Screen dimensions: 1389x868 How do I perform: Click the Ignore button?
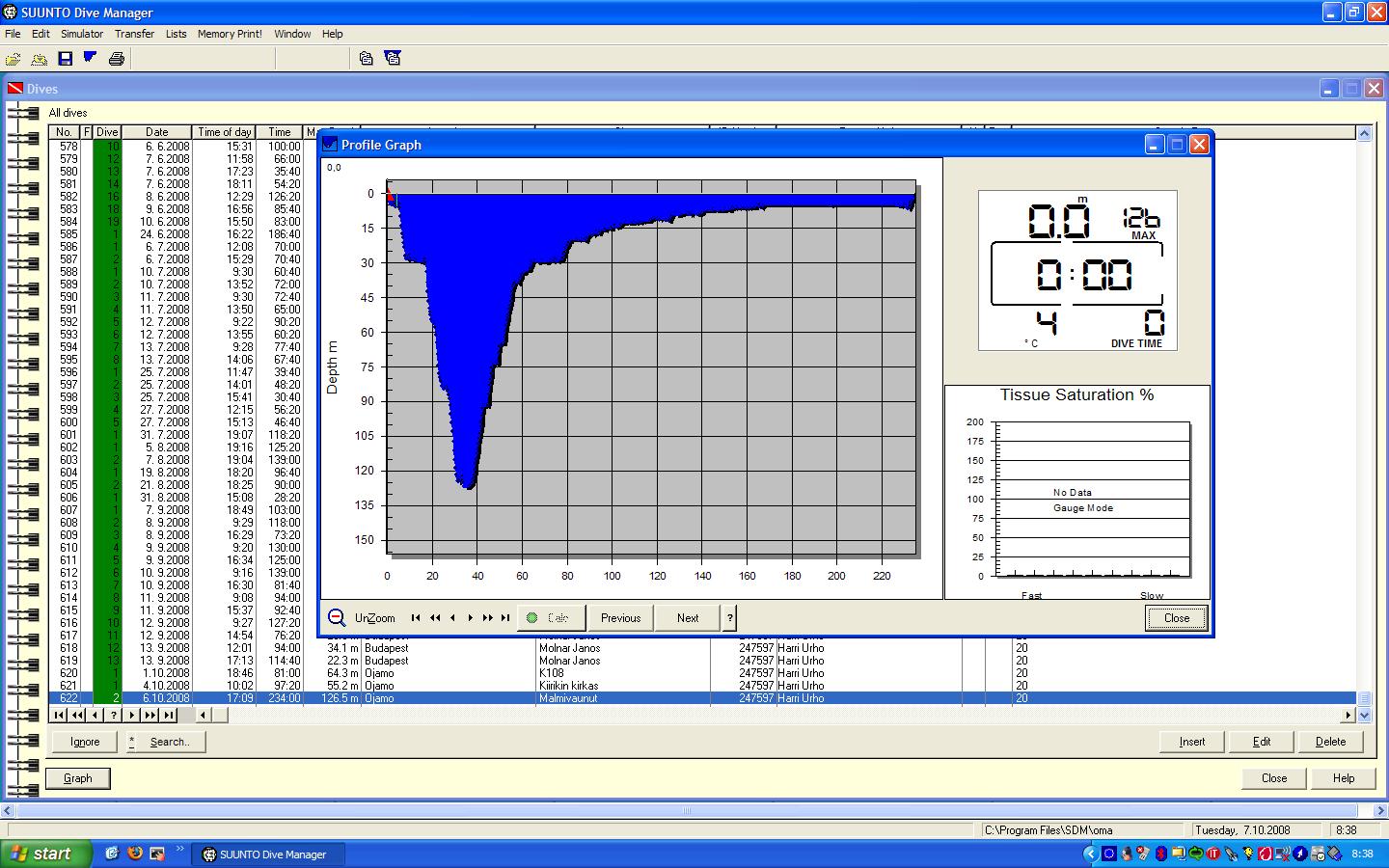(x=85, y=742)
